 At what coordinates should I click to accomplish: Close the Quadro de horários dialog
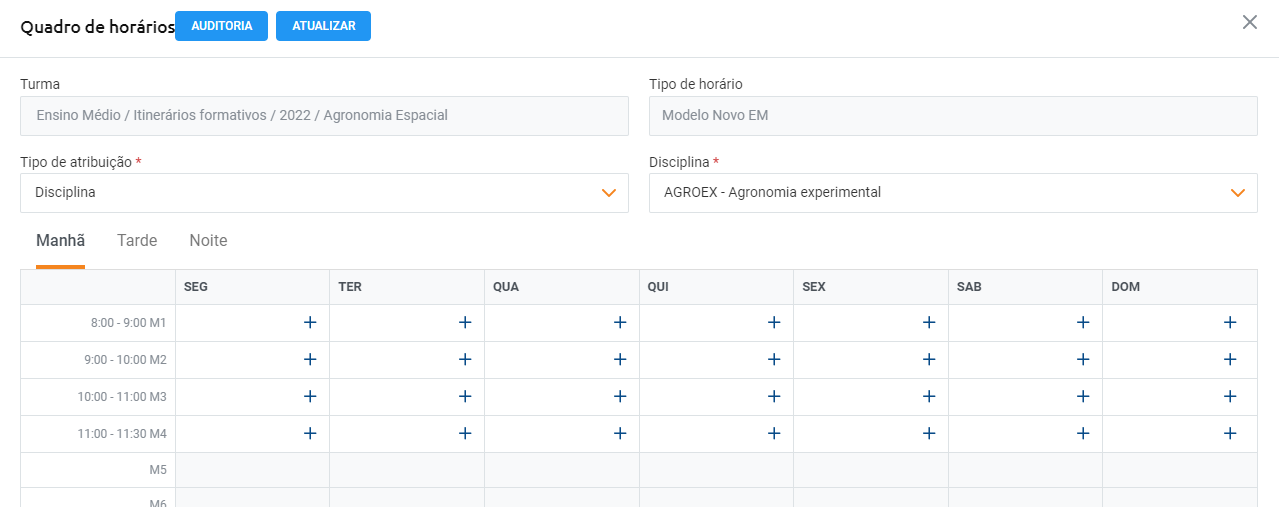[1249, 22]
